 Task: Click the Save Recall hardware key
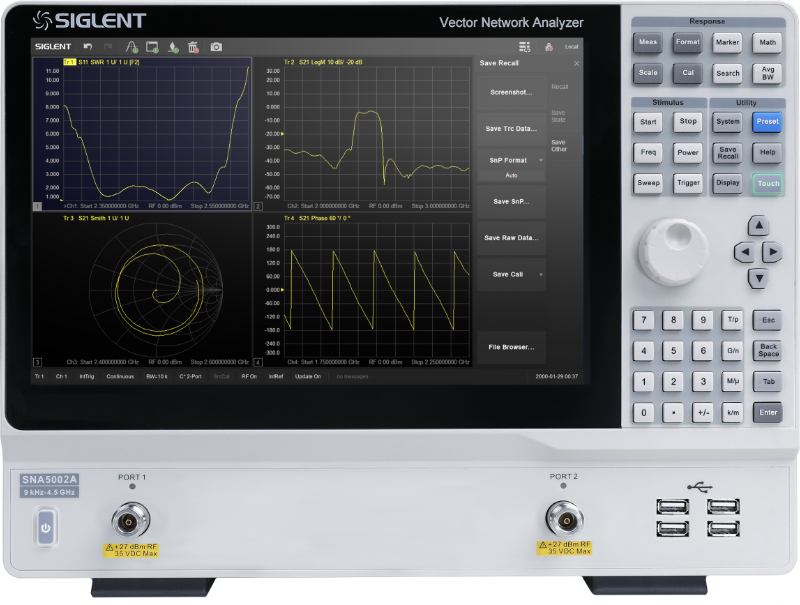pos(728,153)
